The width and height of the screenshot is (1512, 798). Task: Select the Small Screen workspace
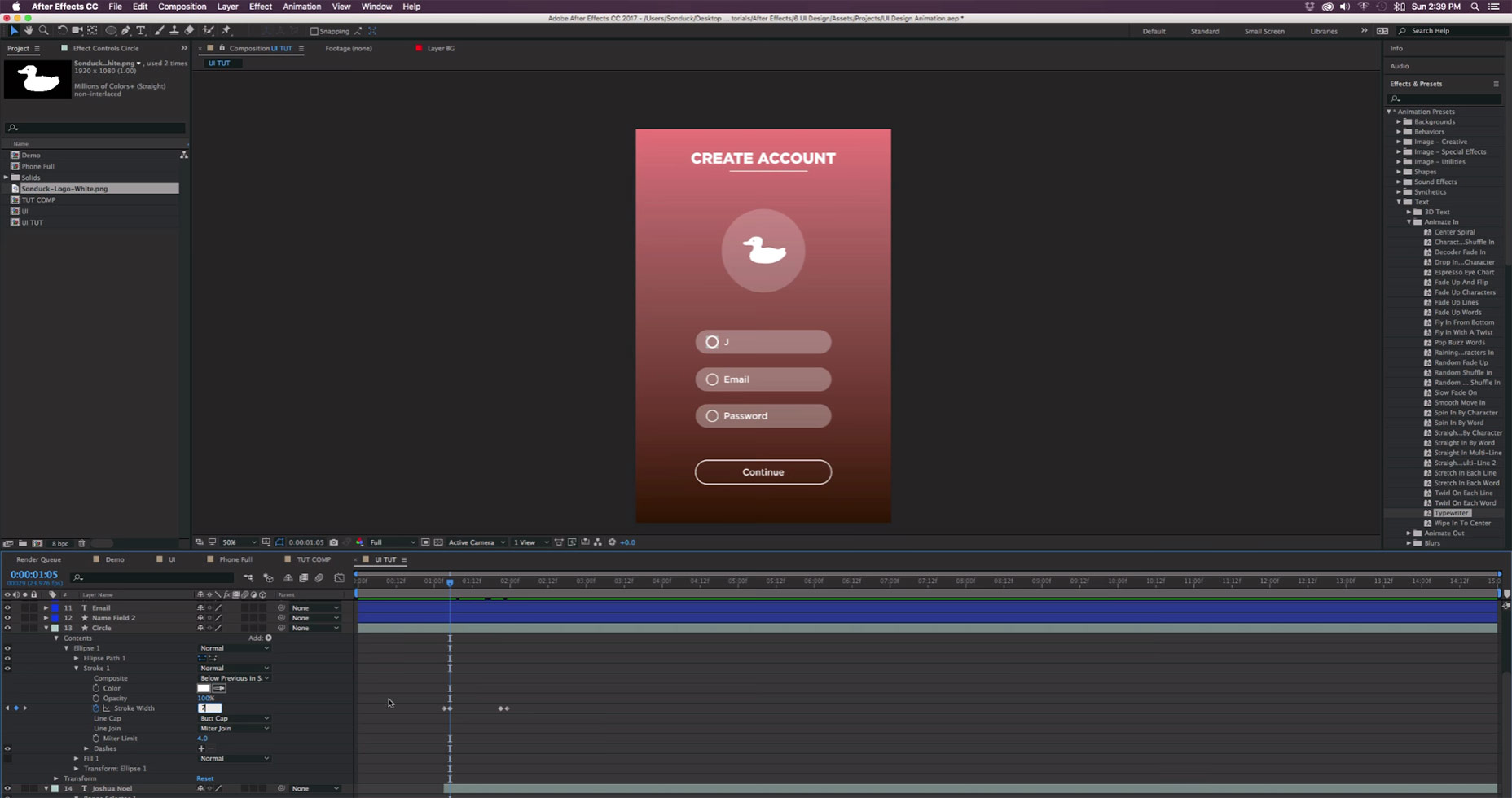(1264, 31)
